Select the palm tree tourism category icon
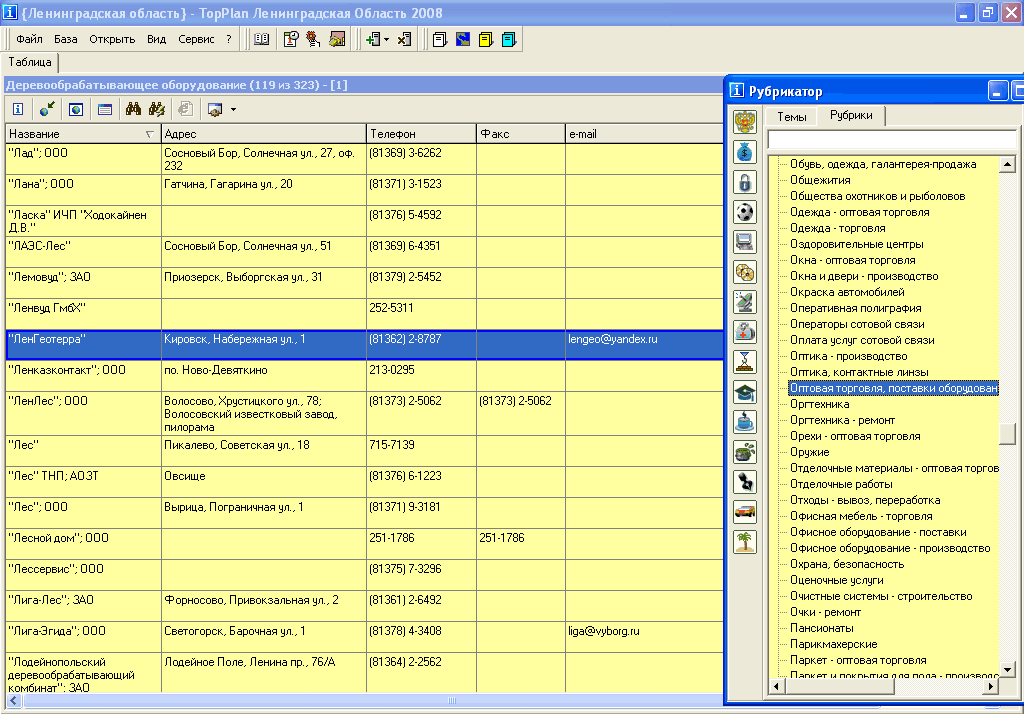Image resolution: width=1024 pixels, height=714 pixels. (x=744, y=542)
